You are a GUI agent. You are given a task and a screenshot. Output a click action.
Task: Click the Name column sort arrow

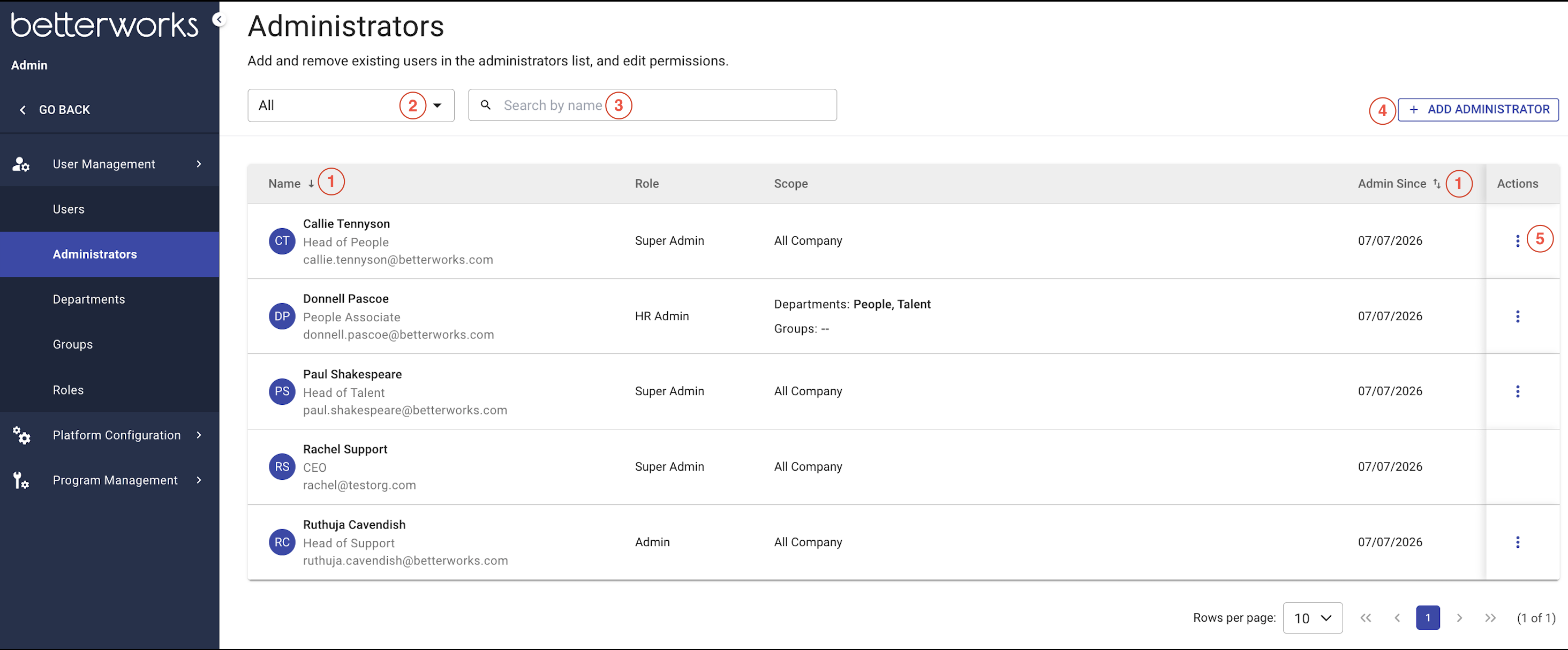point(311,184)
